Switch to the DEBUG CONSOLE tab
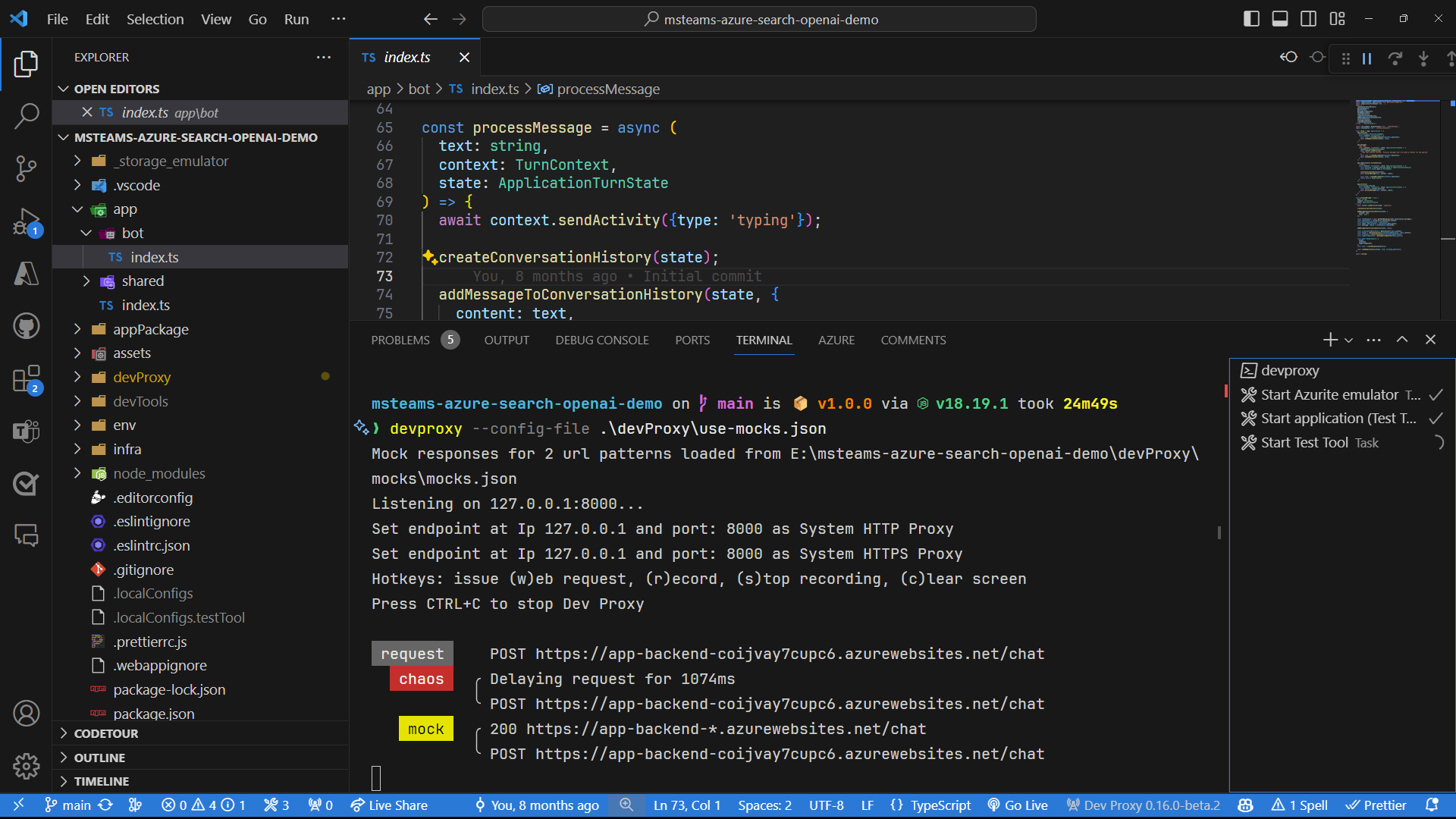Screen dimensions: 1456x819 coord(601,340)
